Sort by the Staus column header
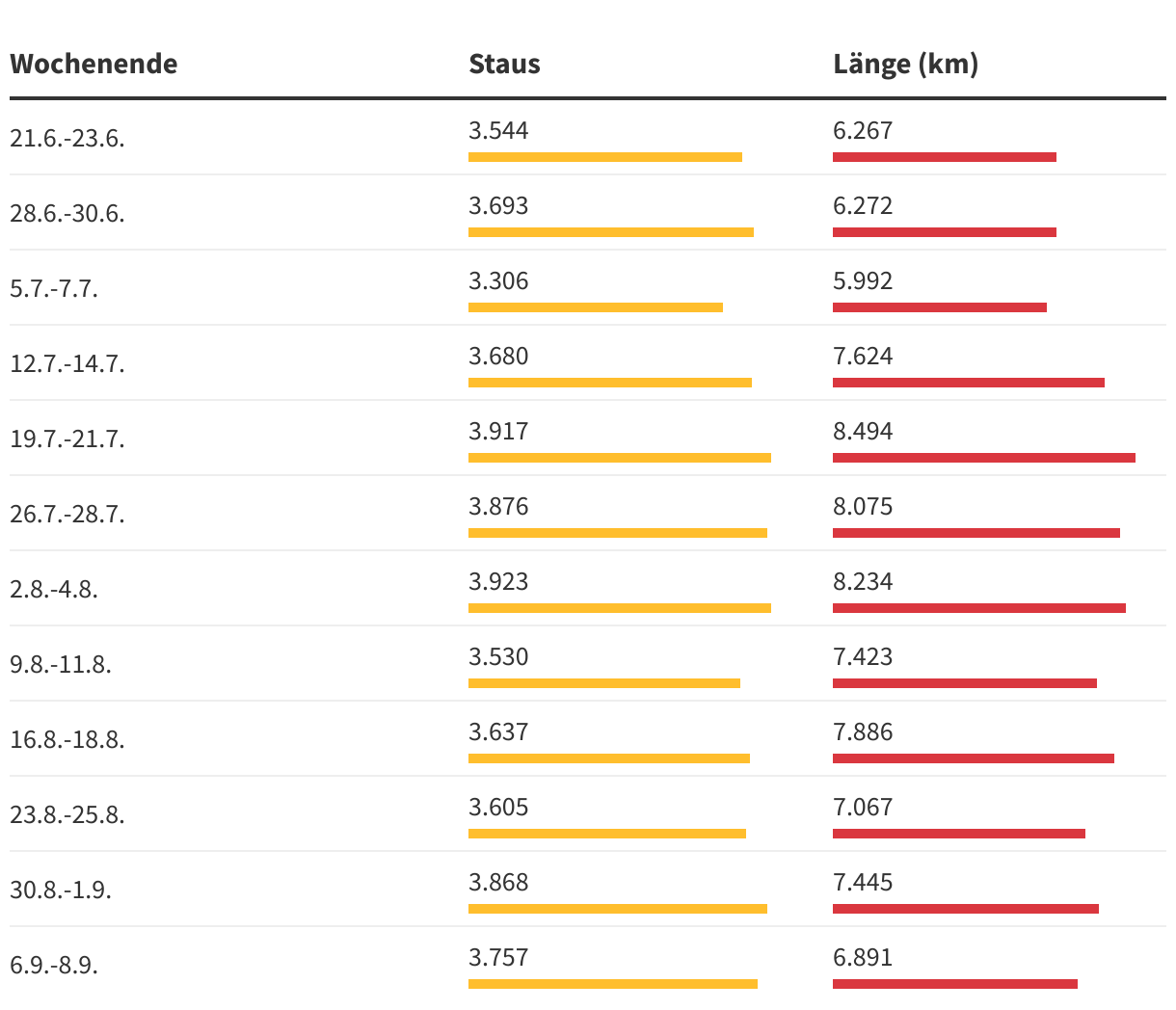The height and width of the screenshot is (1010, 1176). tap(504, 64)
